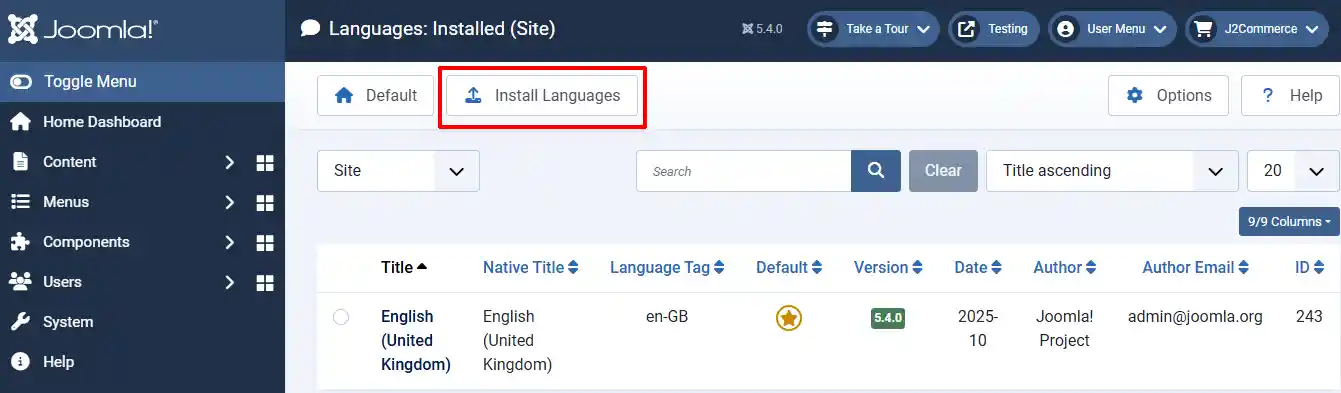
Task: Expand the Components sidebar chevron
Action: click(x=229, y=242)
